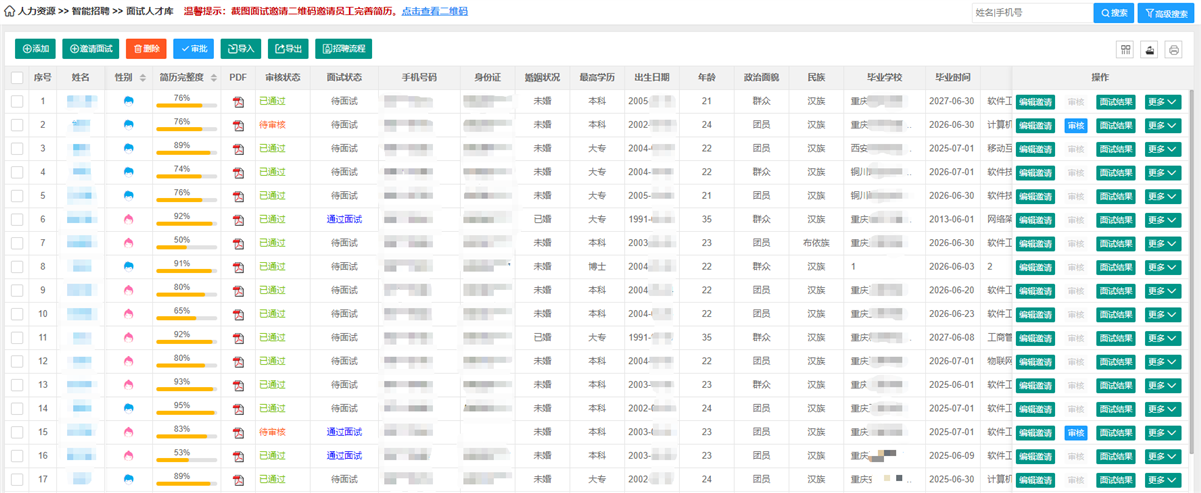Click the home icon beside 人力资源

[11, 12]
